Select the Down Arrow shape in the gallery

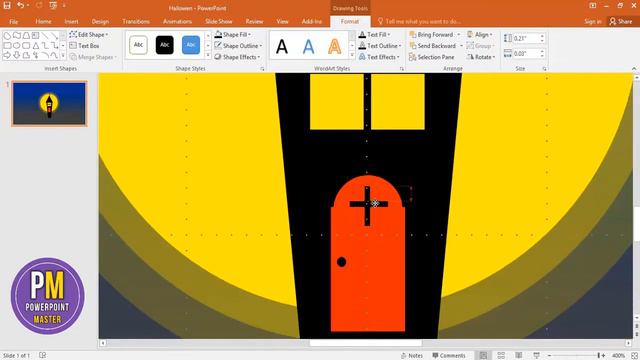point(17,55)
